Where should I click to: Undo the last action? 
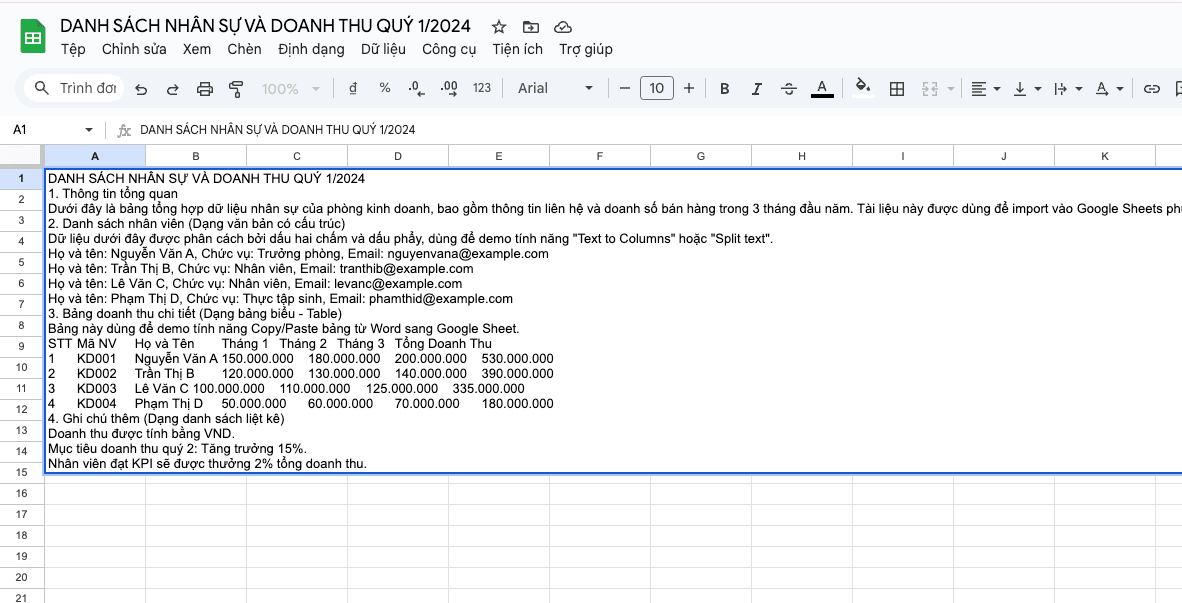(x=140, y=88)
